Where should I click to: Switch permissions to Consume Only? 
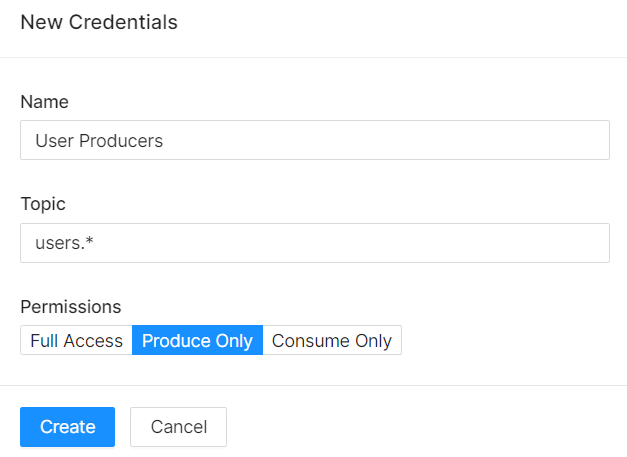[332, 340]
